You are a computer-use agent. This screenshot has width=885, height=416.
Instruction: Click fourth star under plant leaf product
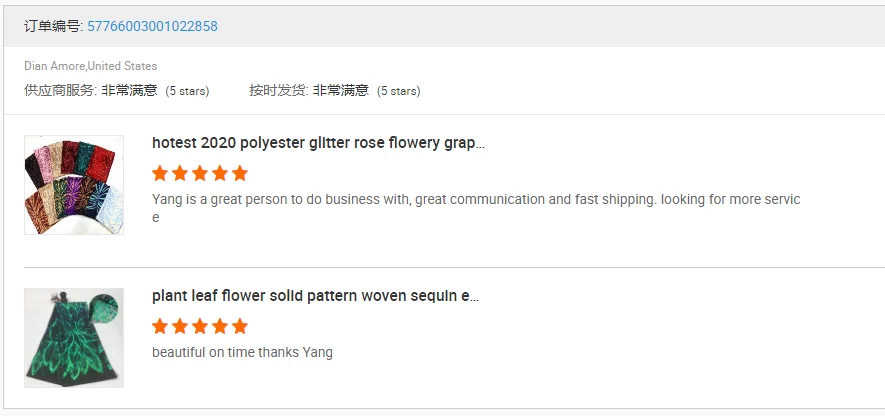(220, 326)
